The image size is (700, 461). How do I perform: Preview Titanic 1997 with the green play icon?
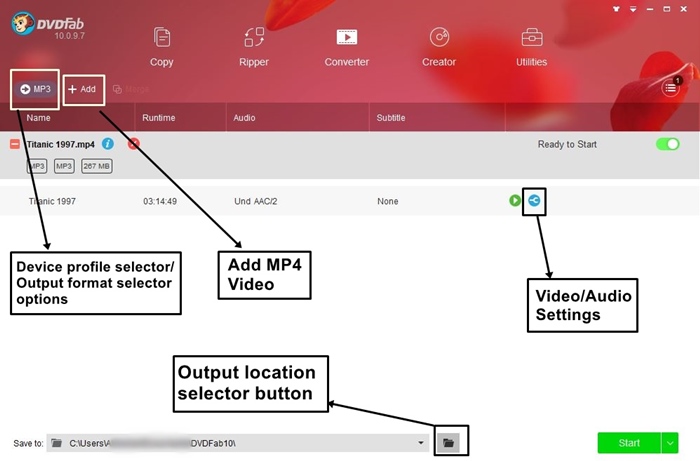pos(515,200)
